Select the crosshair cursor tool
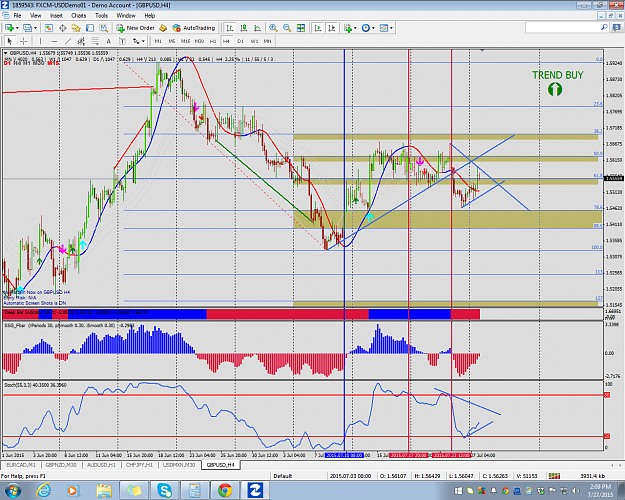Screen dimensions: 625x500 [x=24, y=41]
